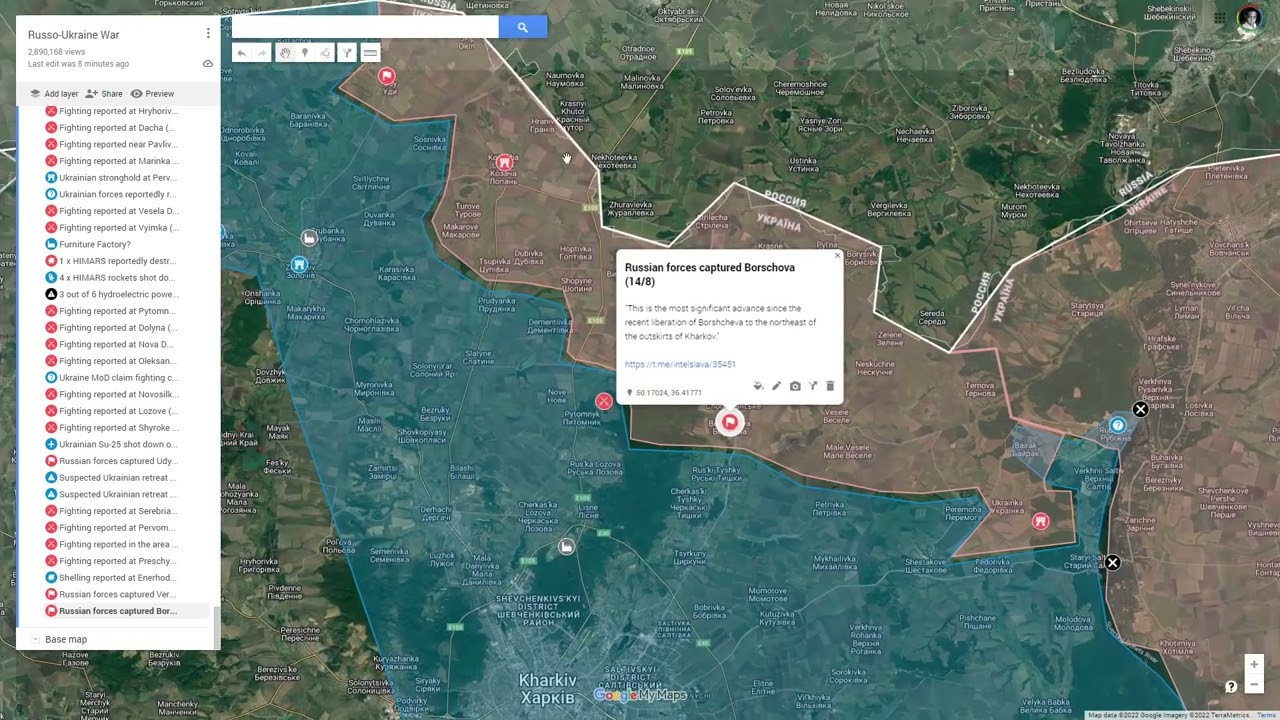Add image with the camera icon in popup
1280x720 pixels.
(795, 386)
